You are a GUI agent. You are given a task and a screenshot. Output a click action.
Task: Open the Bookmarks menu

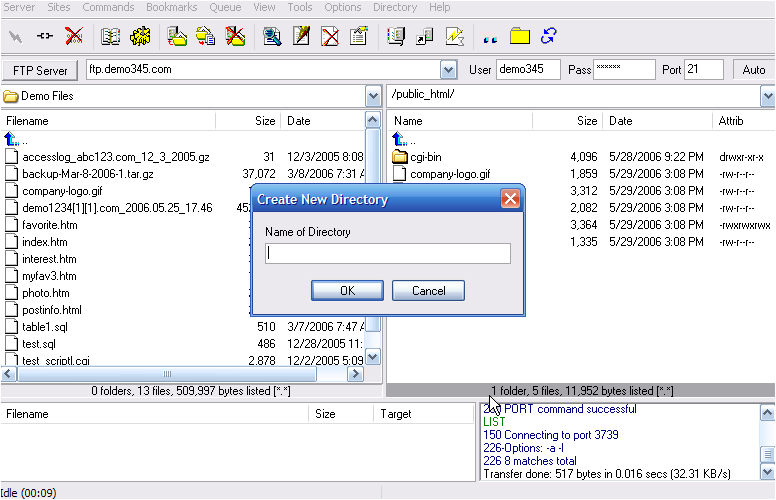point(172,7)
